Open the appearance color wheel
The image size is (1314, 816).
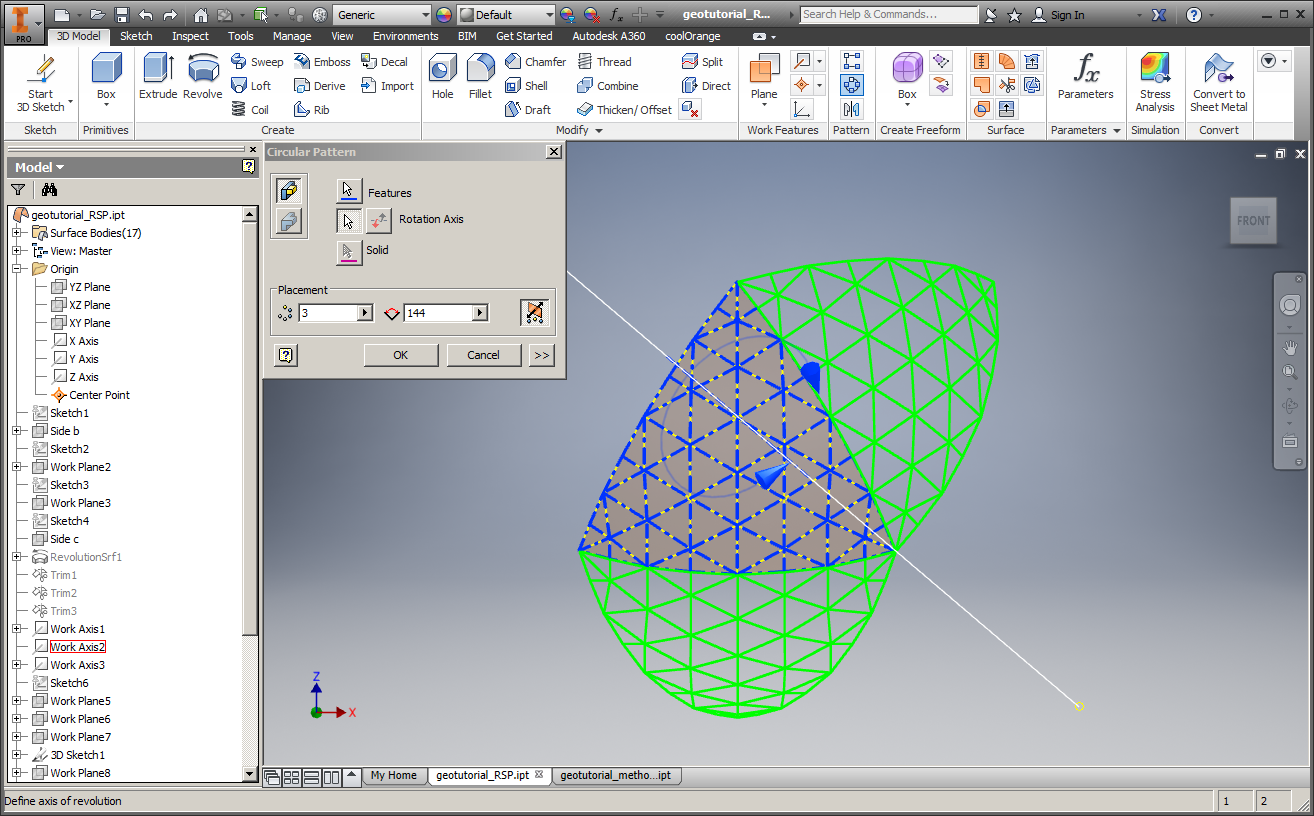[444, 15]
